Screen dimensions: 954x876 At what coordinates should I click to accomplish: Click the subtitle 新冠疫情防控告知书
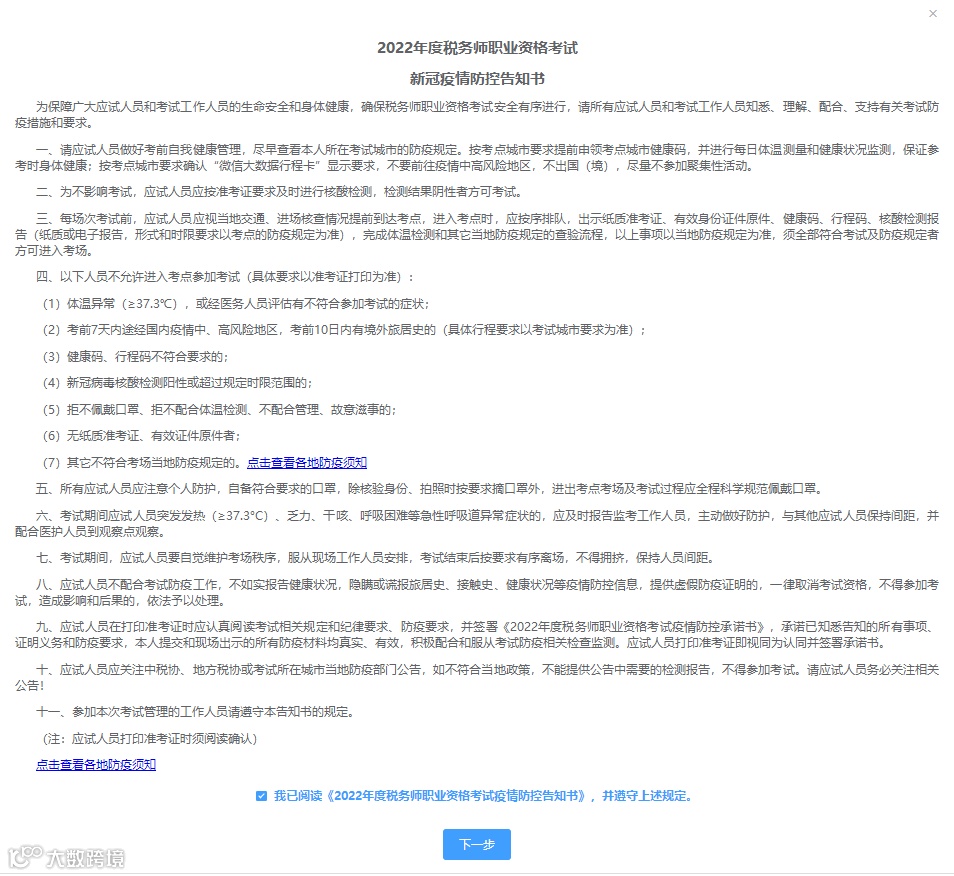coord(477,78)
